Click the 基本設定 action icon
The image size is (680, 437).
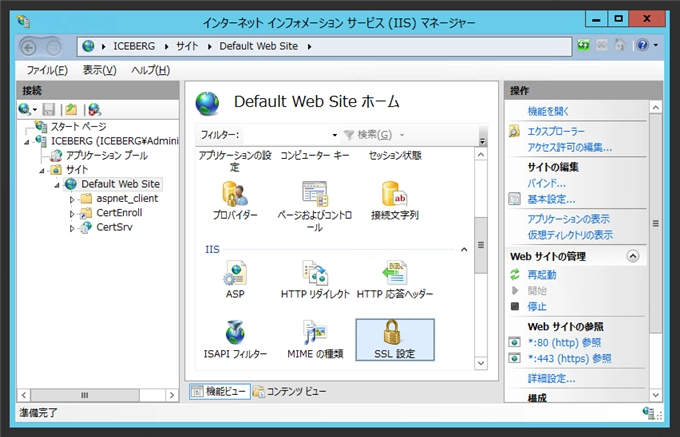[x=515, y=199]
